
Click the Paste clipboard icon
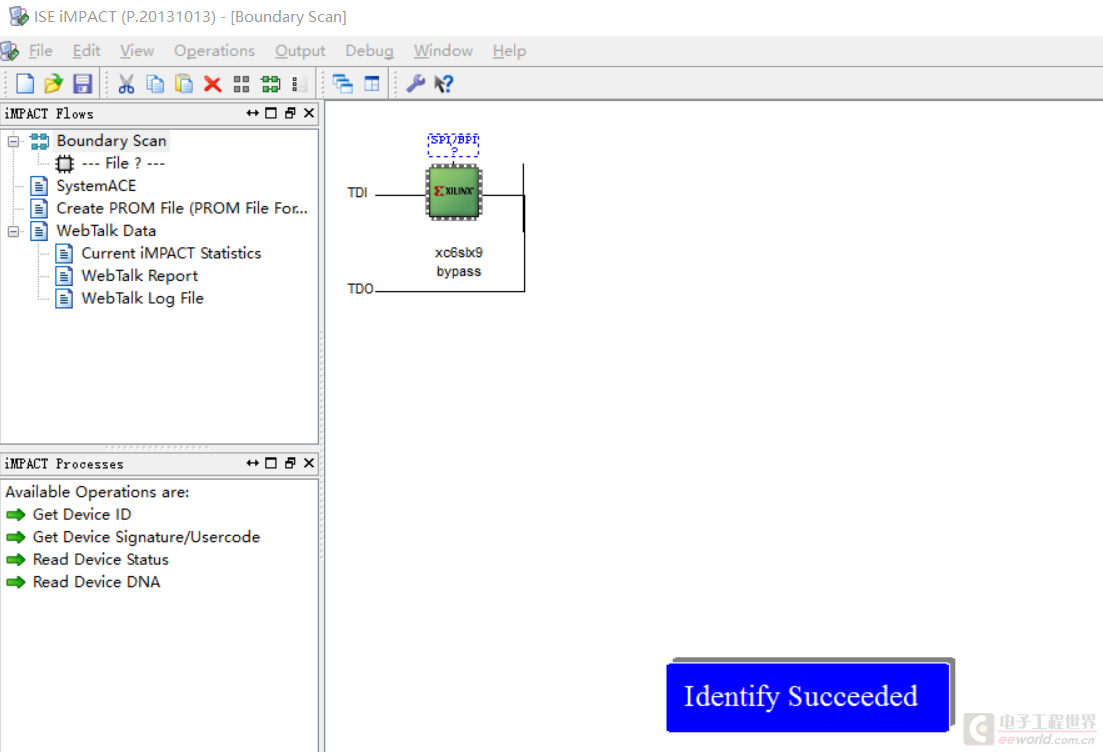184,84
